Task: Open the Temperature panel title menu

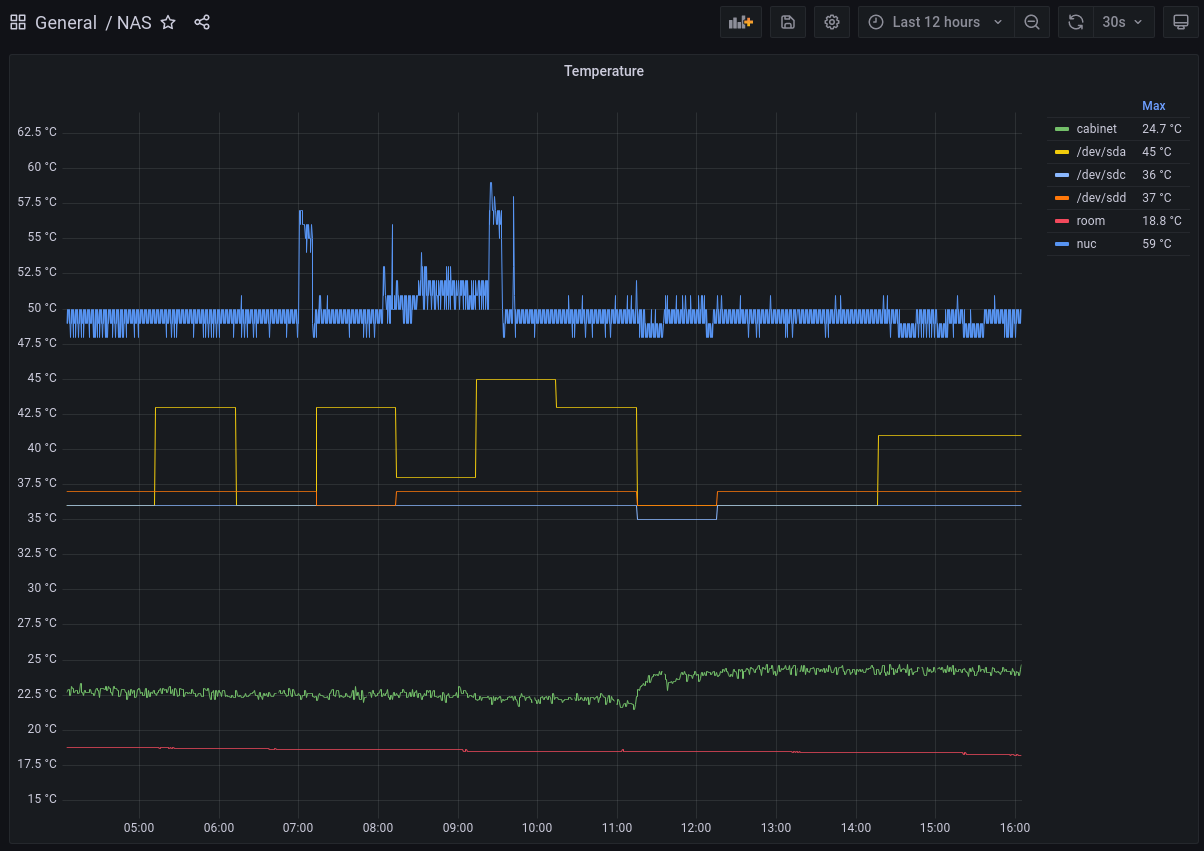Action: point(604,71)
